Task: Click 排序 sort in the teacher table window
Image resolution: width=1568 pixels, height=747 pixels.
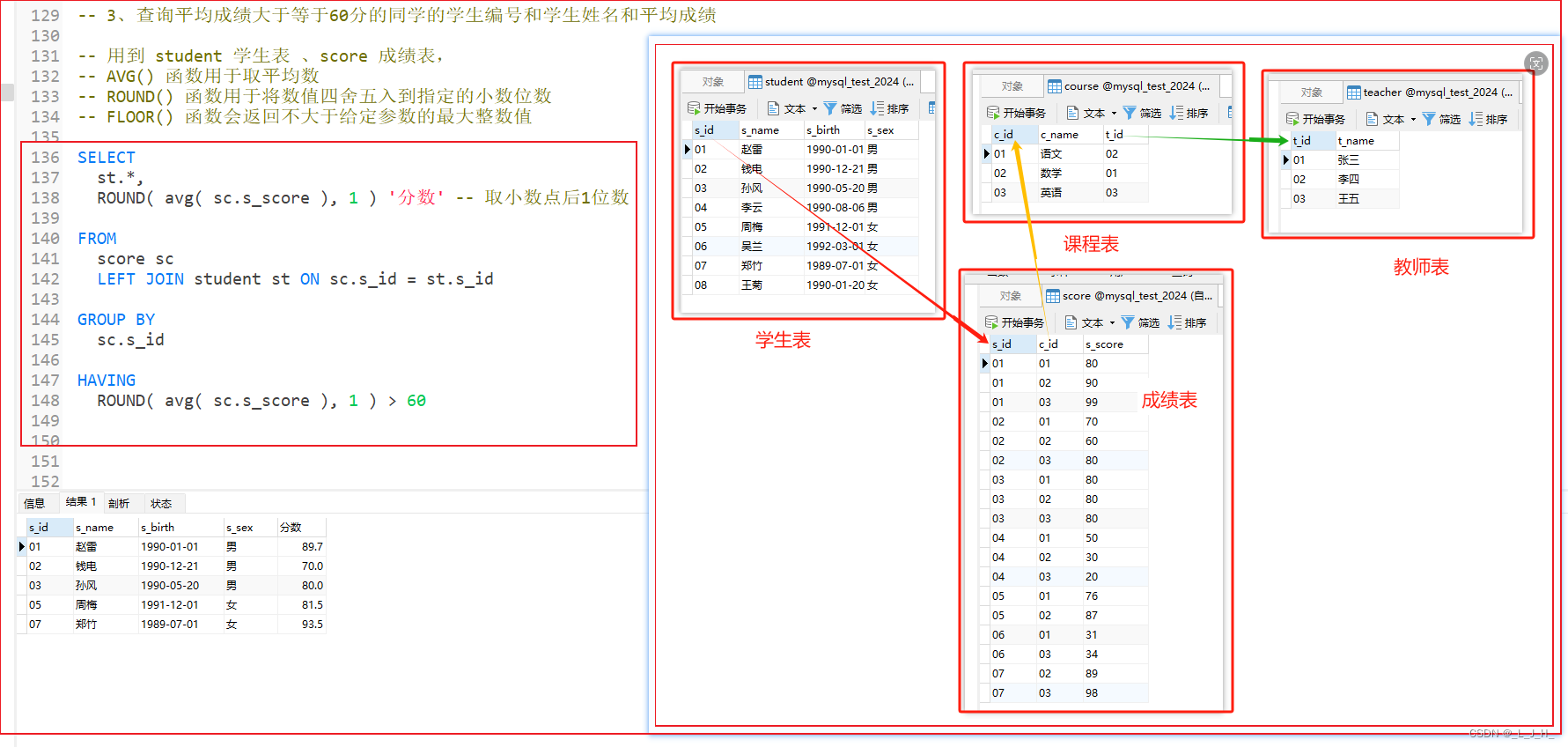Action: click(1488, 119)
